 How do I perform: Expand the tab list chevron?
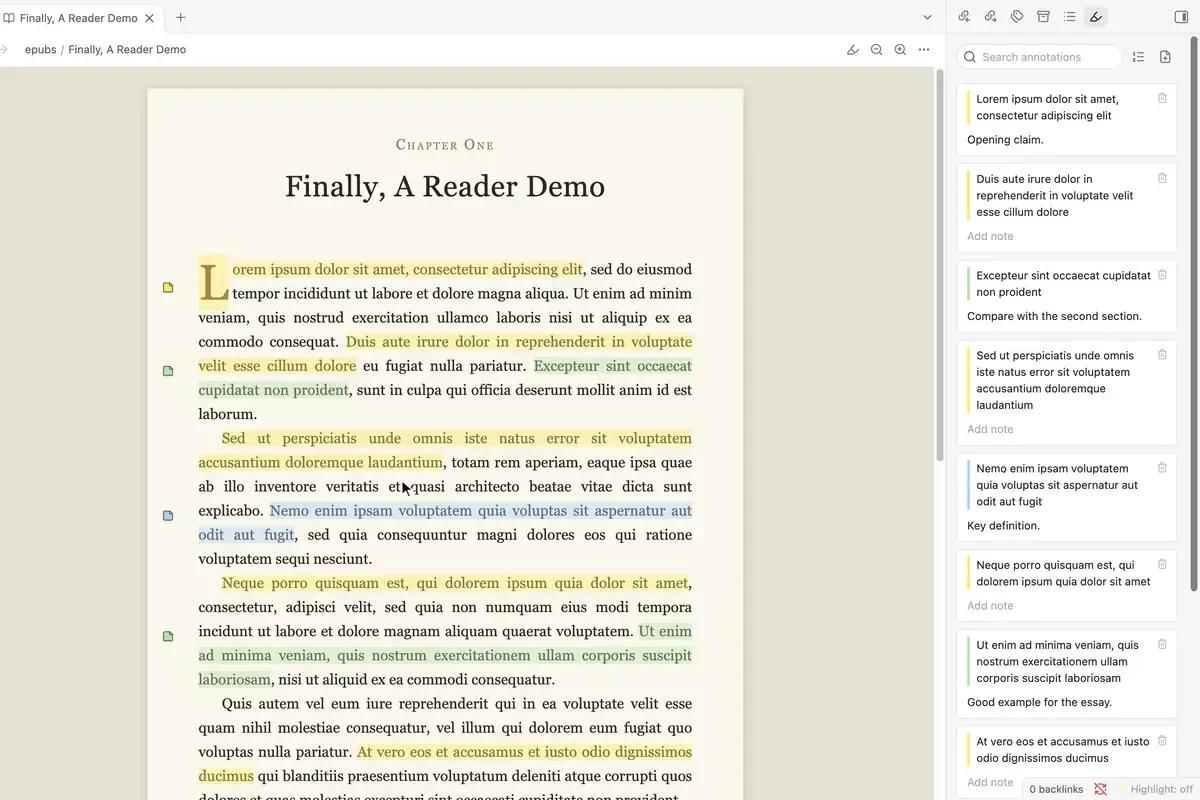[927, 17]
